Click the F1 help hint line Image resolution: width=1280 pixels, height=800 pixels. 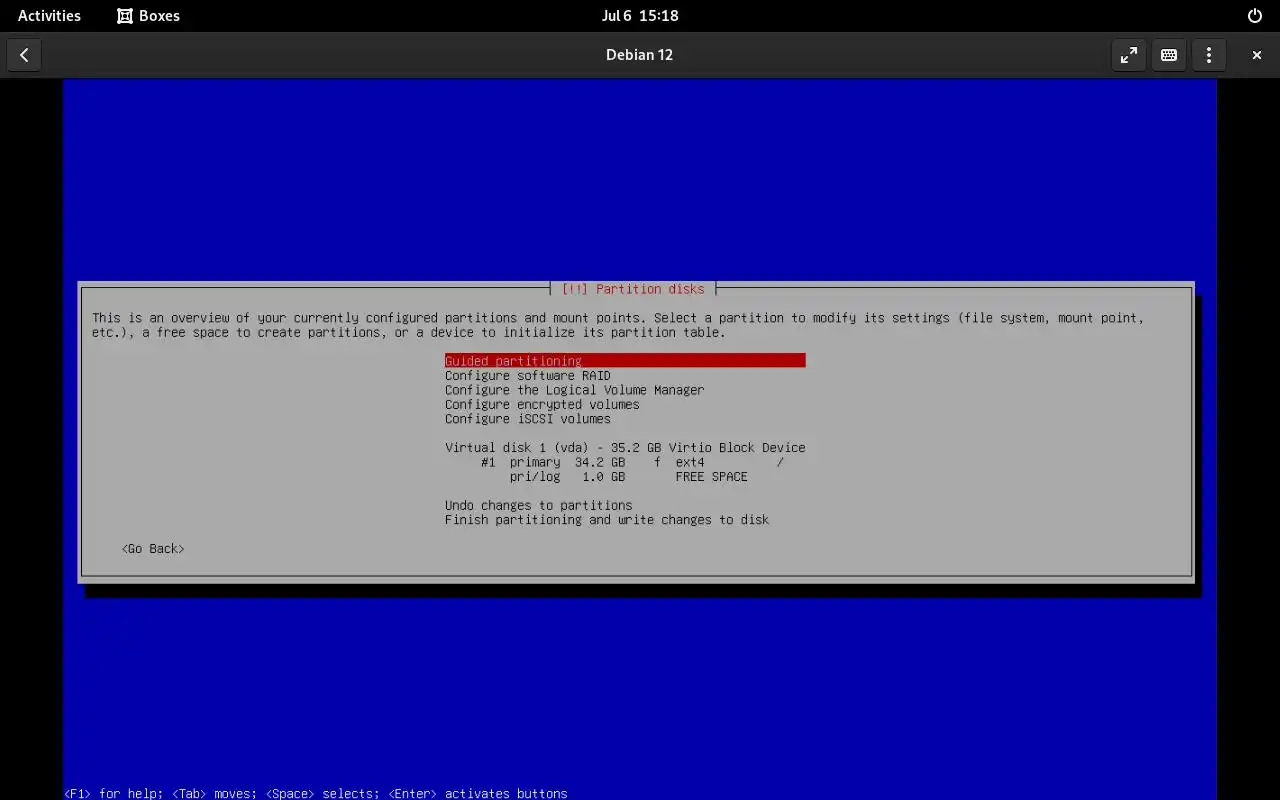coord(316,793)
